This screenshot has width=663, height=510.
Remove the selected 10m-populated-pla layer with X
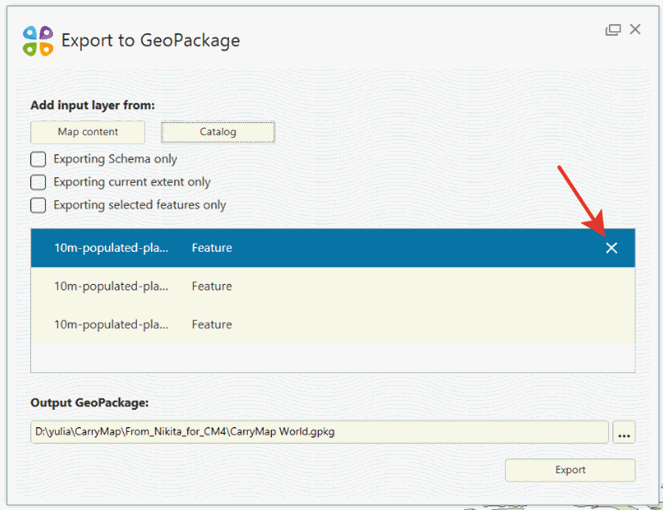[x=611, y=248]
